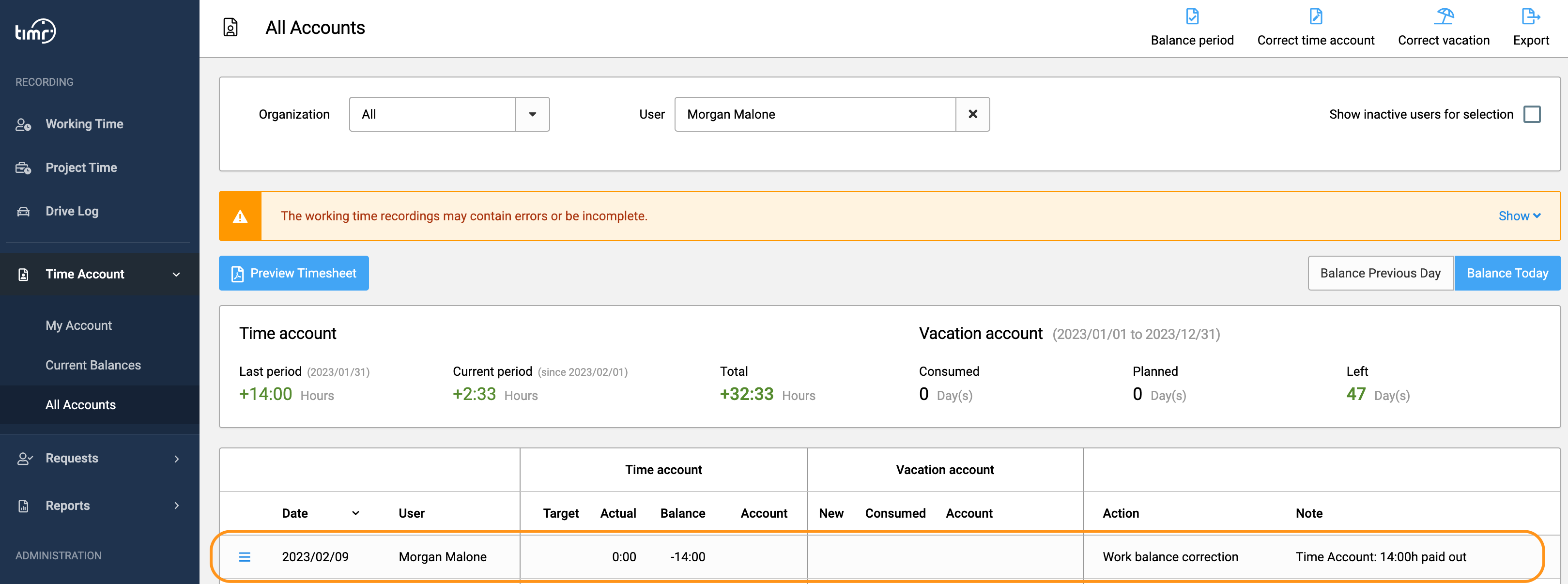The height and width of the screenshot is (584, 1568).
Task: Click the Time Account document icon
Action: click(x=23, y=275)
